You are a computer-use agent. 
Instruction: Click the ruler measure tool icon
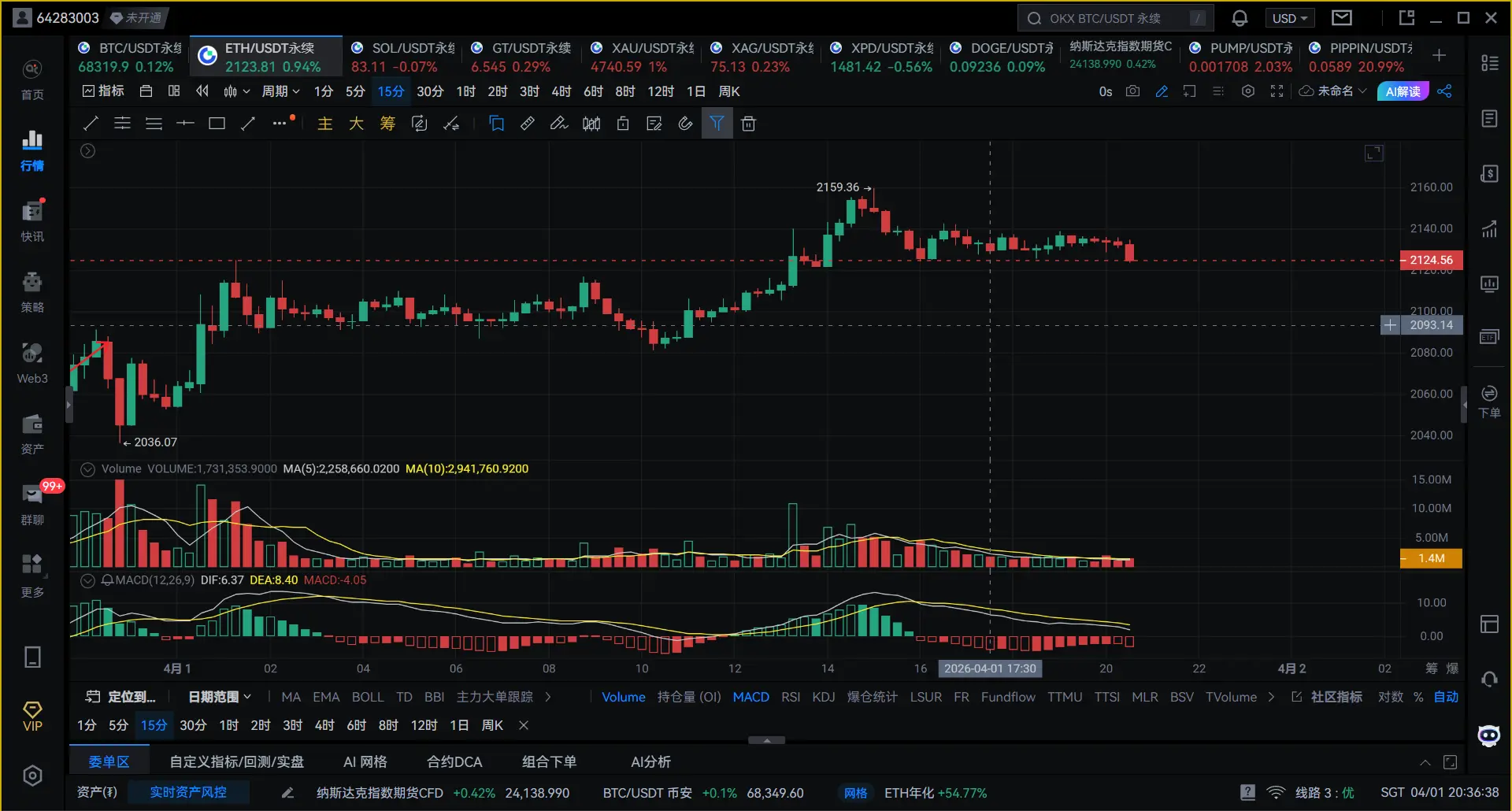pos(528,123)
